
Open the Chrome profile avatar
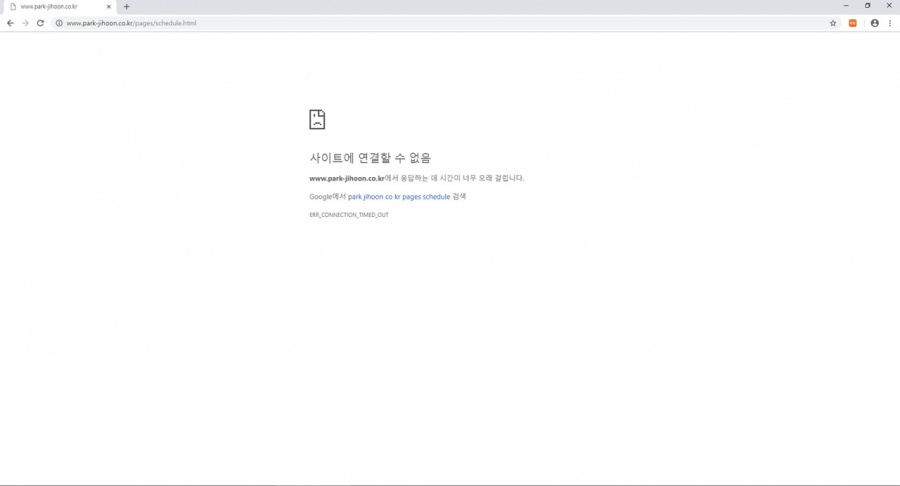(874, 23)
